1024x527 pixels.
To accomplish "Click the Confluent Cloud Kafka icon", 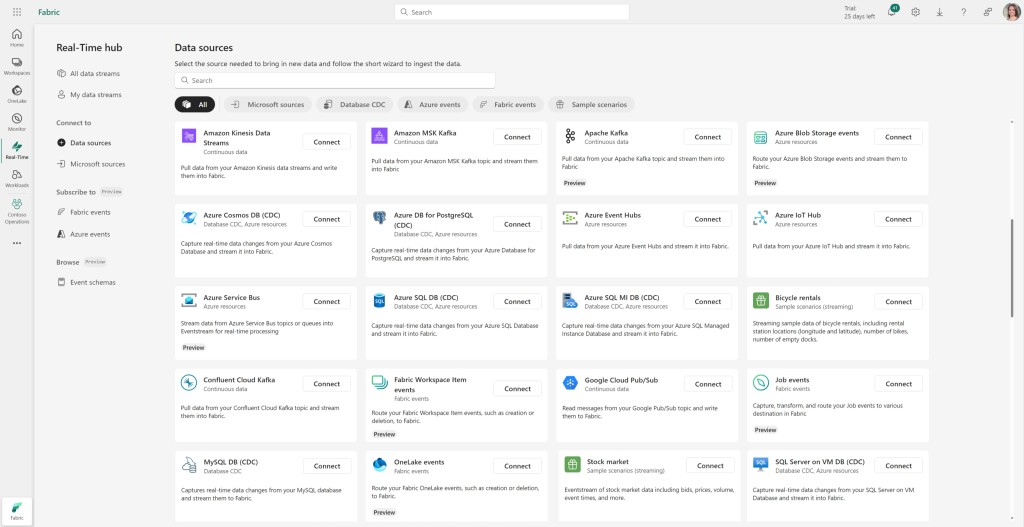I will (189, 383).
